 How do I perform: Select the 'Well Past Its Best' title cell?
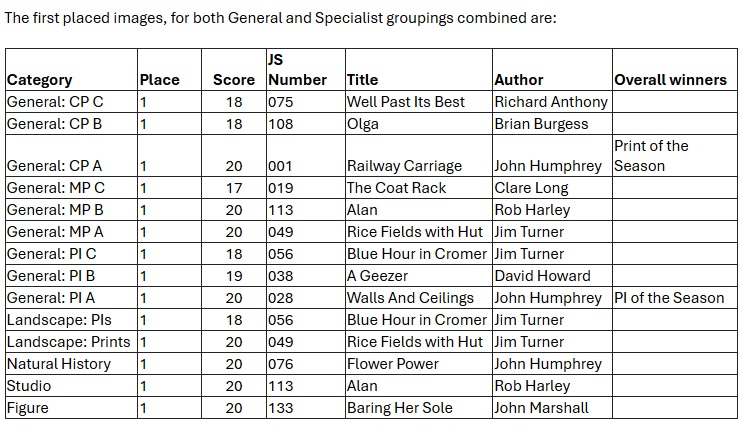pyautogui.click(x=406, y=102)
